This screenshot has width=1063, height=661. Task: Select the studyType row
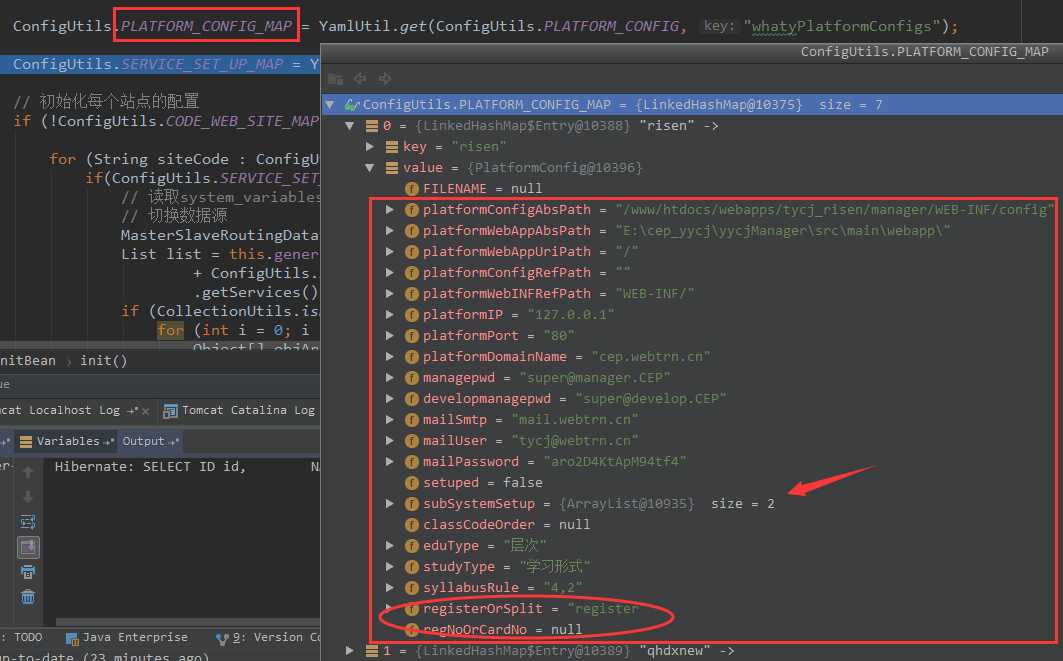(692, 567)
